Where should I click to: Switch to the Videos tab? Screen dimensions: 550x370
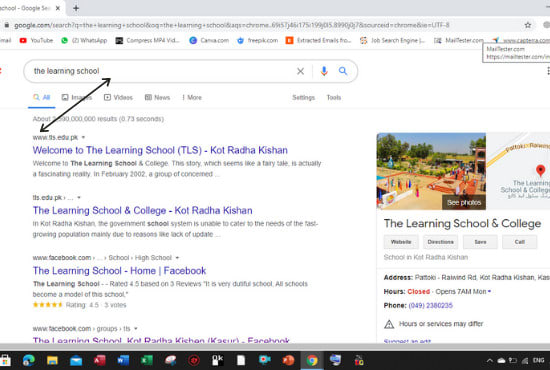pyautogui.click(x=118, y=97)
